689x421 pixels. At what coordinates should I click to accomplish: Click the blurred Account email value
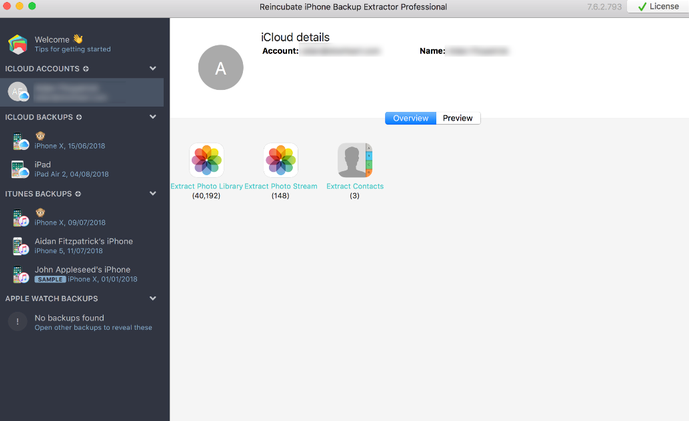click(x=341, y=51)
